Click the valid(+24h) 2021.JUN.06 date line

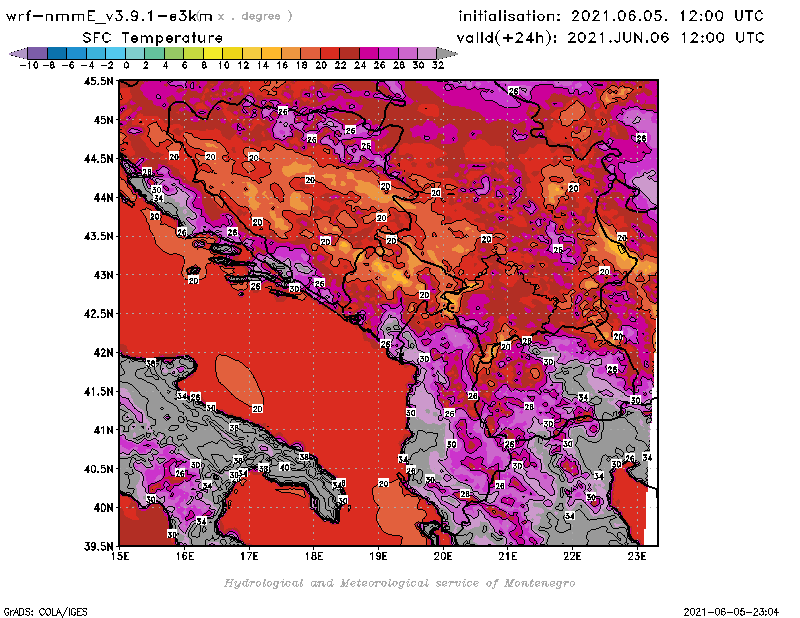coord(610,38)
